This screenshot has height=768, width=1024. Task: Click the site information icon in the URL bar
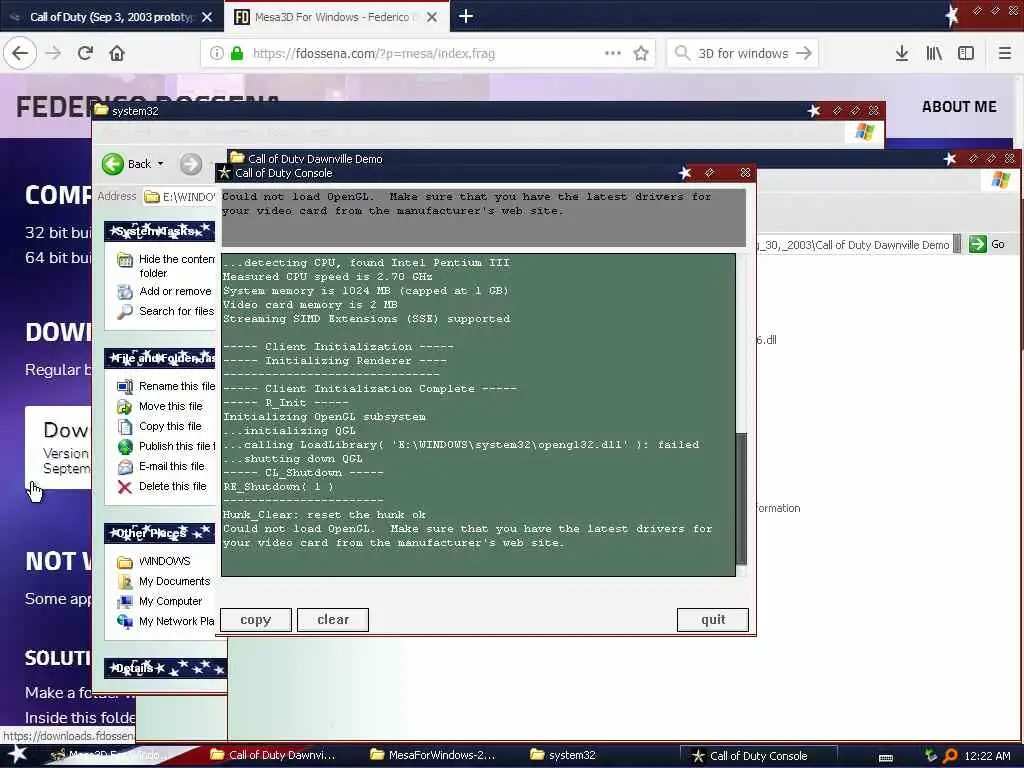pyautogui.click(x=216, y=54)
